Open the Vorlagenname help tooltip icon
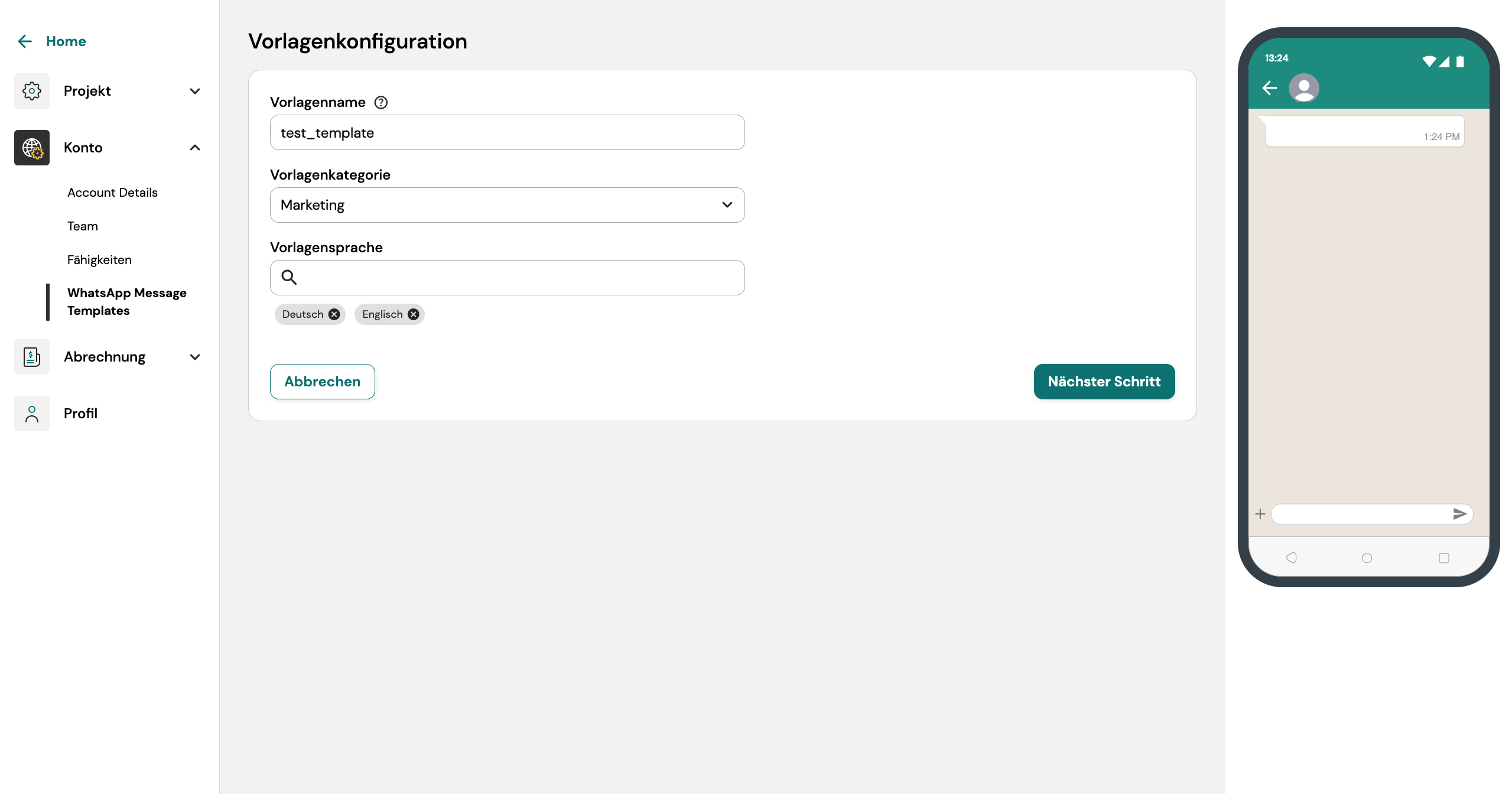 pyautogui.click(x=381, y=102)
